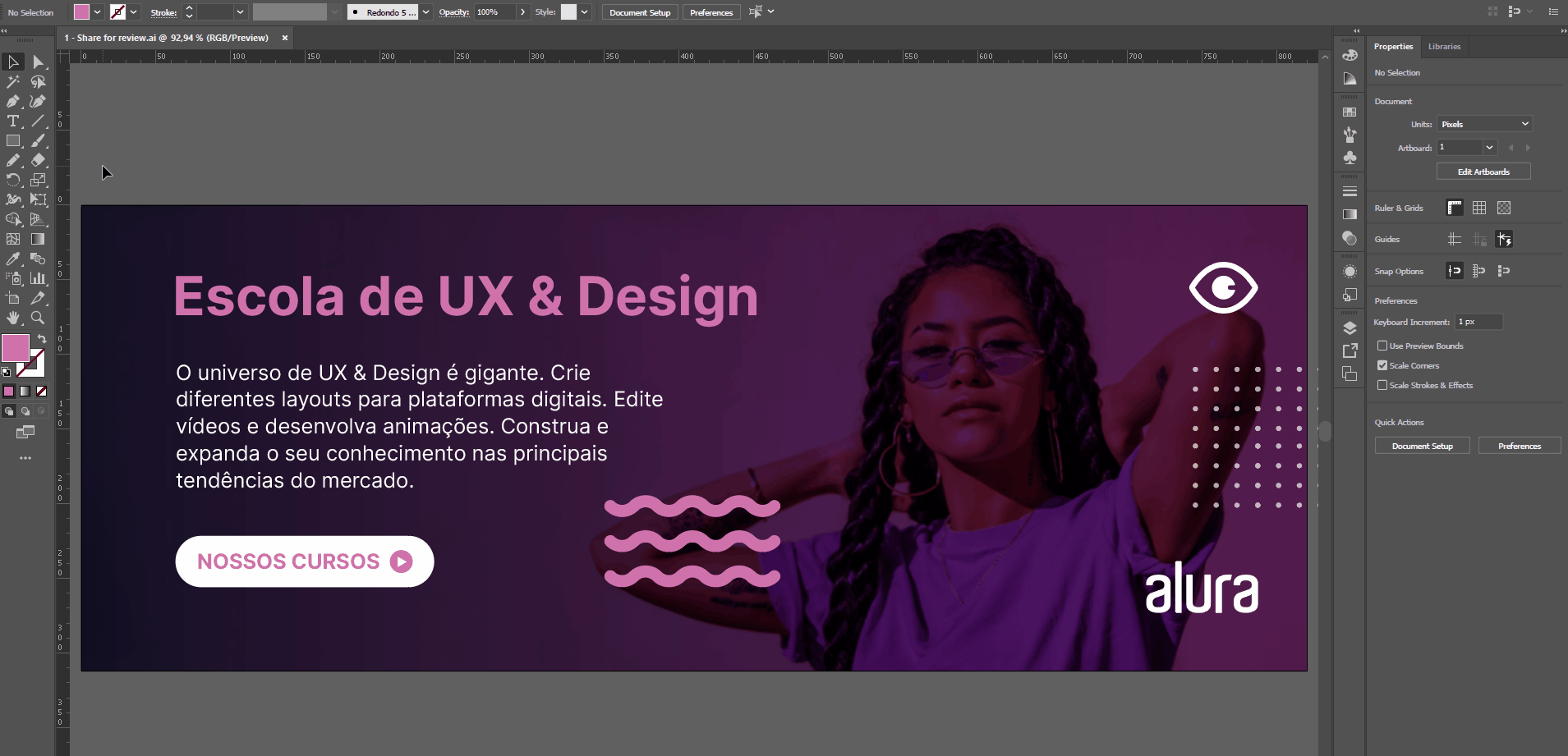Select the Rotate tool
Image resolution: width=1568 pixels, height=756 pixels.
13,180
